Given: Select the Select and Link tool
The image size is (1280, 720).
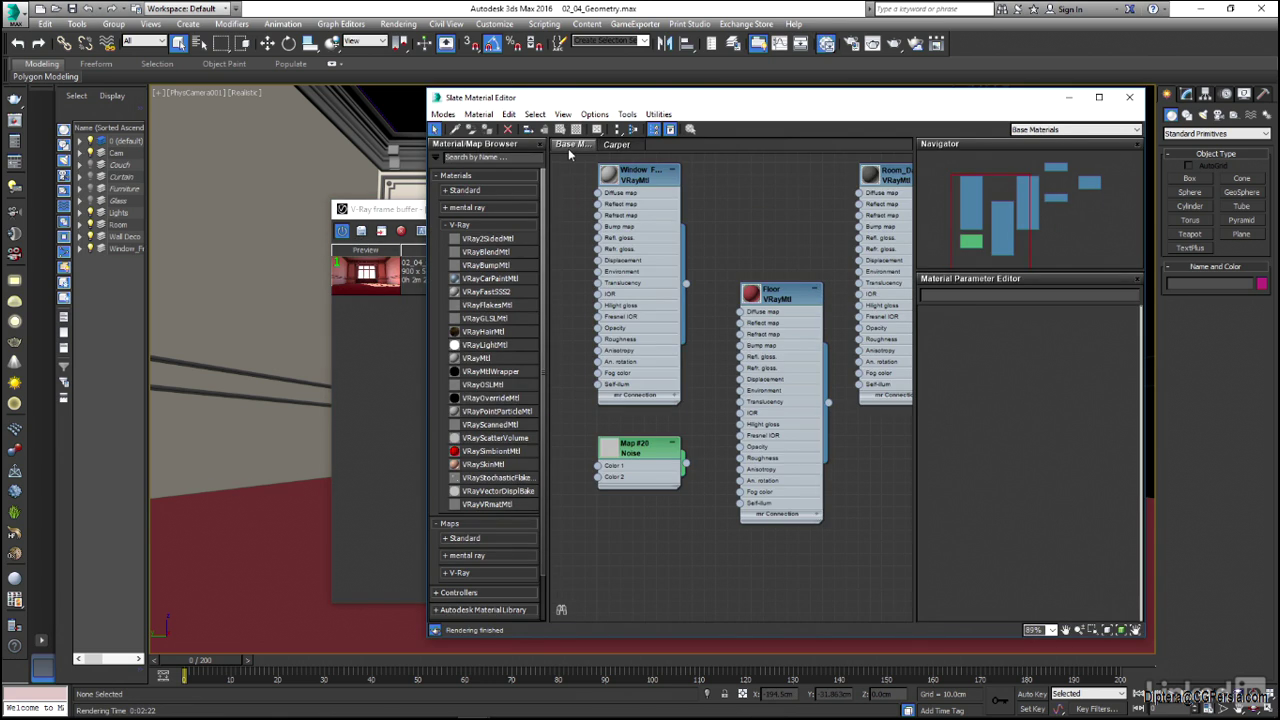Looking at the screenshot, I should click(64, 43).
